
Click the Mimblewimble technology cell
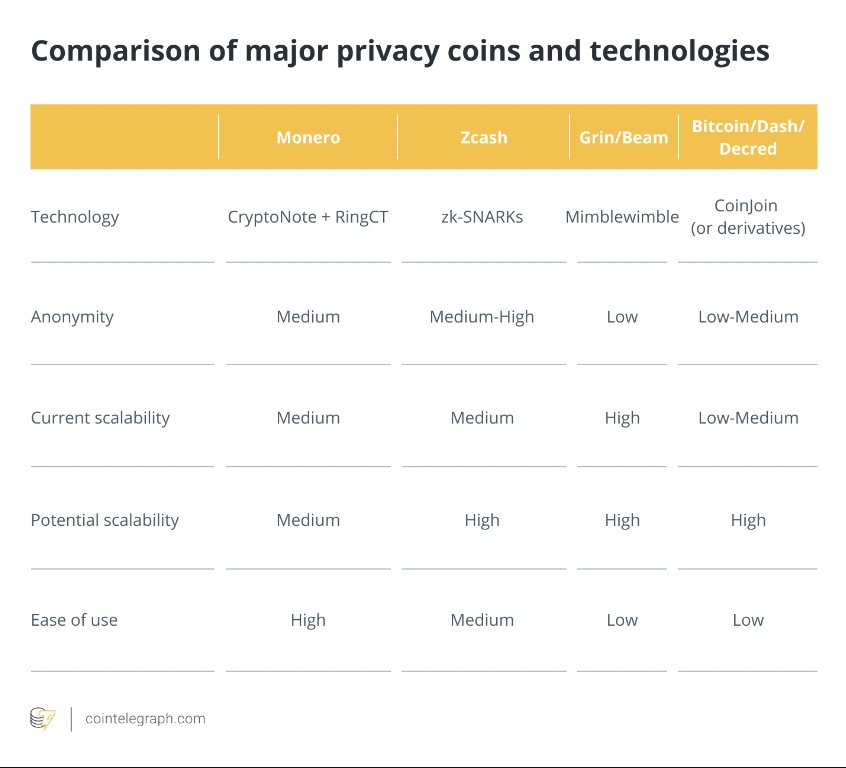point(622,217)
